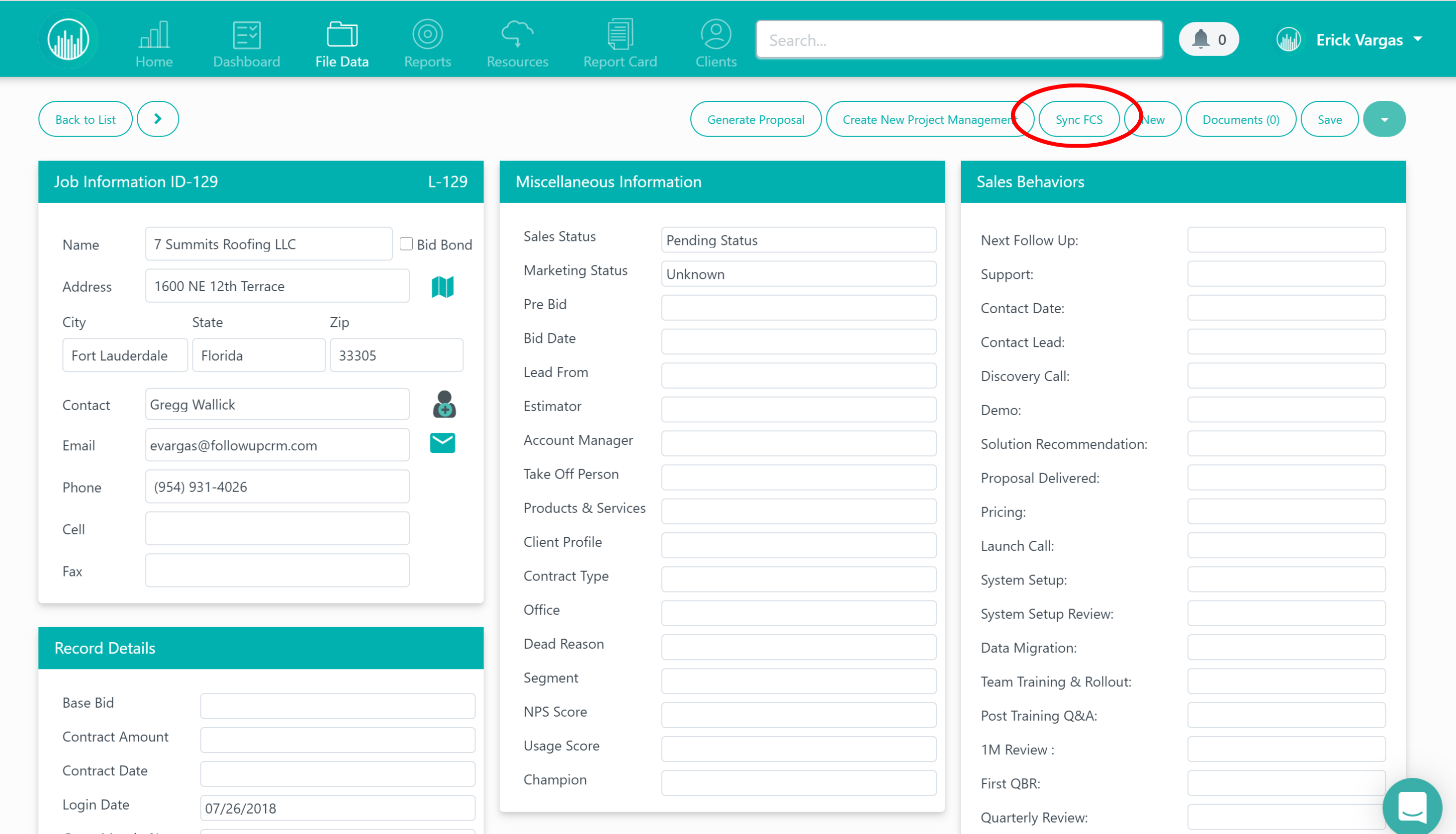
Task: Click the envelope email icon
Action: [x=443, y=443]
